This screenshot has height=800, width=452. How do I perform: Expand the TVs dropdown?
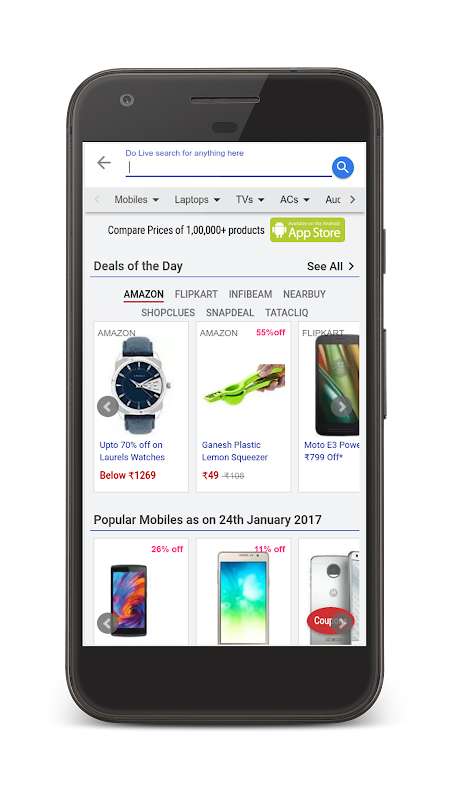[x=250, y=199]
